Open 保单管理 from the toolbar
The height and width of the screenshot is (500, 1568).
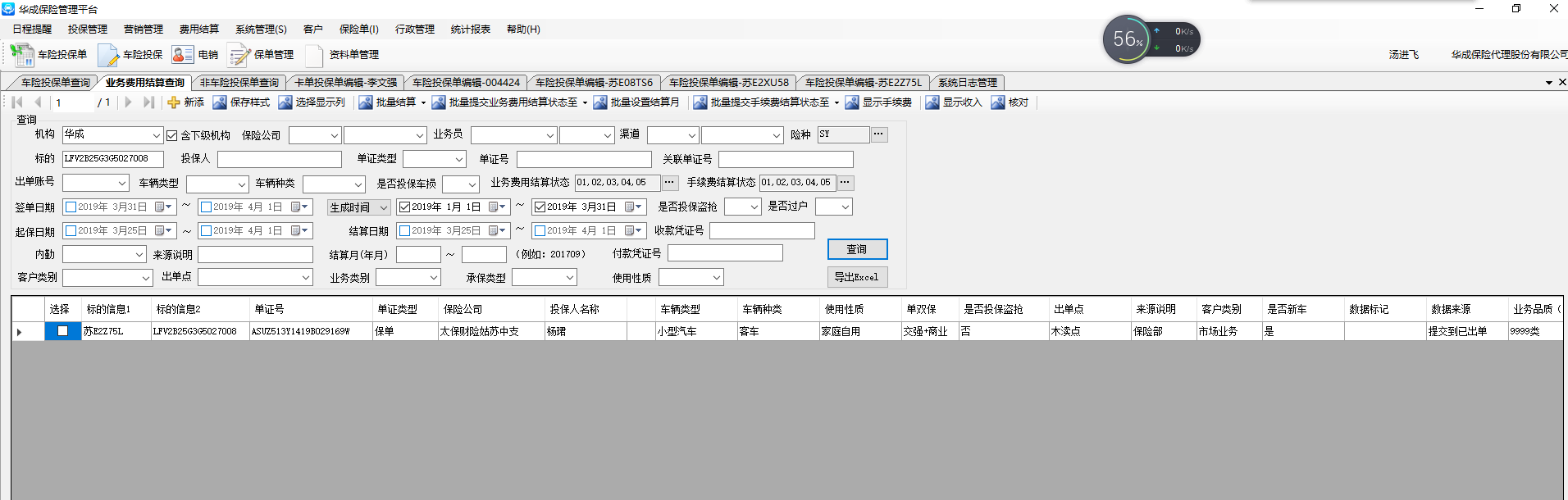pyautogui.click(x=239, y=55)
